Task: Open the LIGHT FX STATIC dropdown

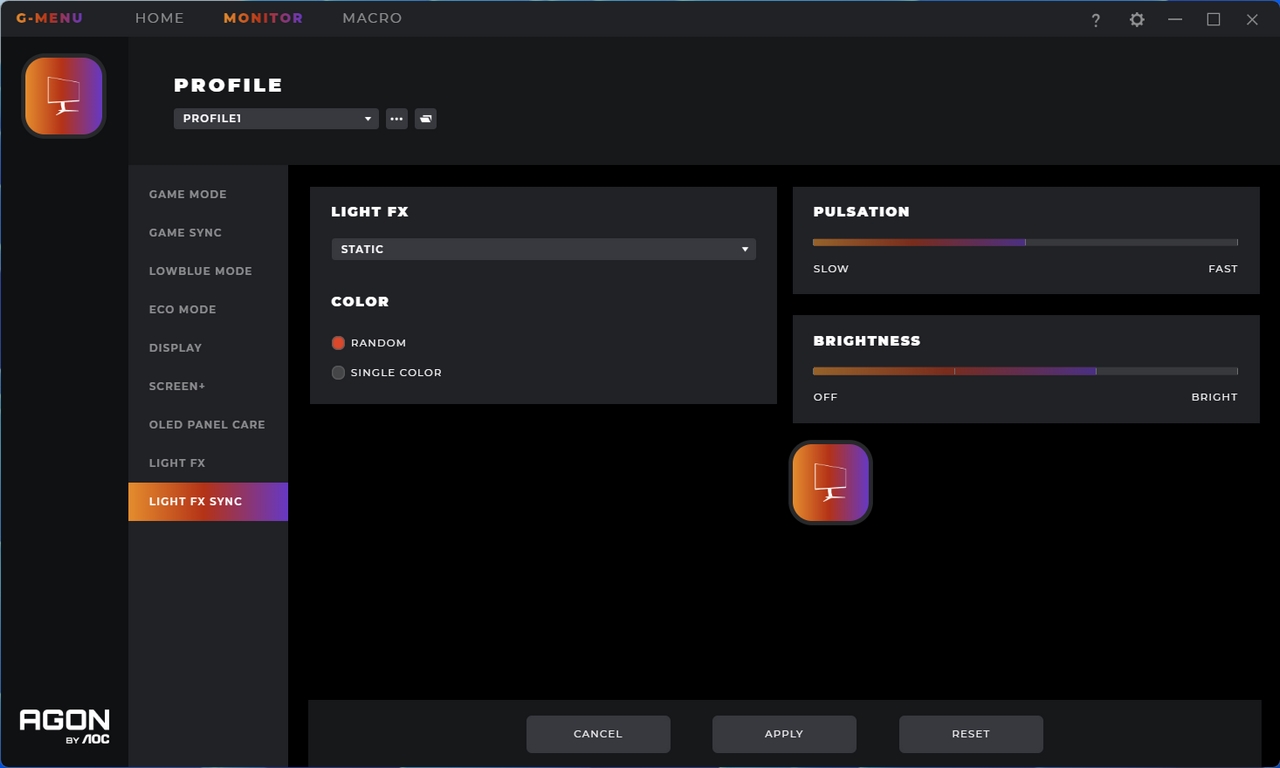Action: (x=543, y=249)
